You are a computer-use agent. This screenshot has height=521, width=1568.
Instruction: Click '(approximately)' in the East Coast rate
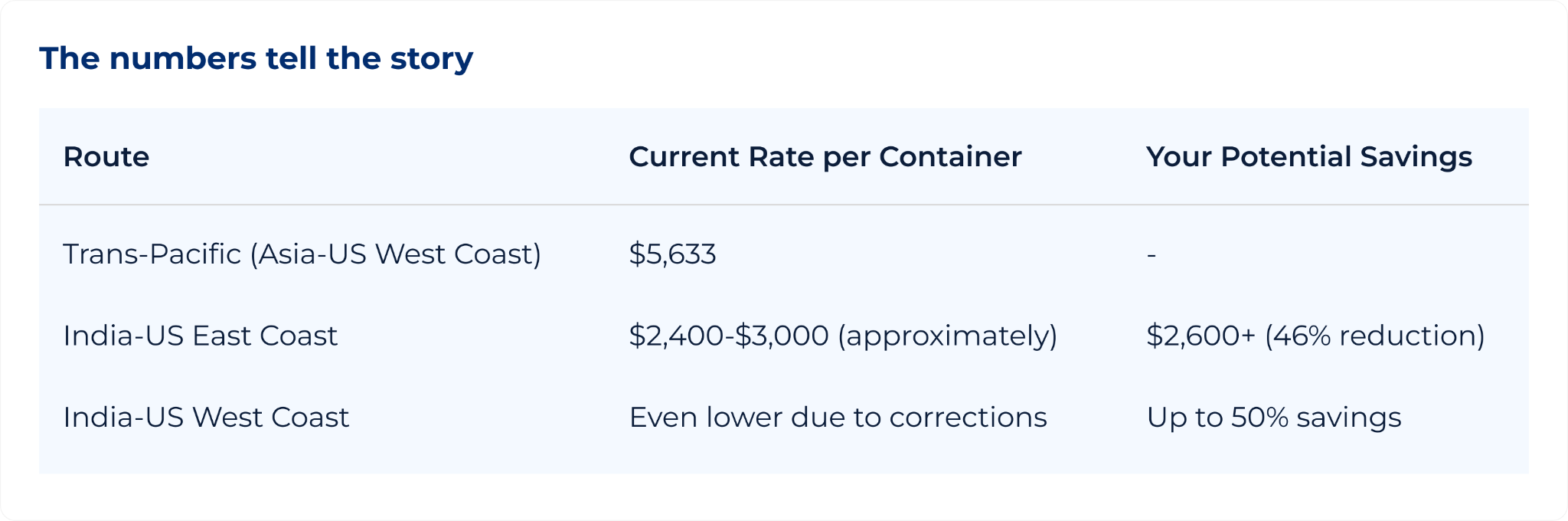(948, 336)
